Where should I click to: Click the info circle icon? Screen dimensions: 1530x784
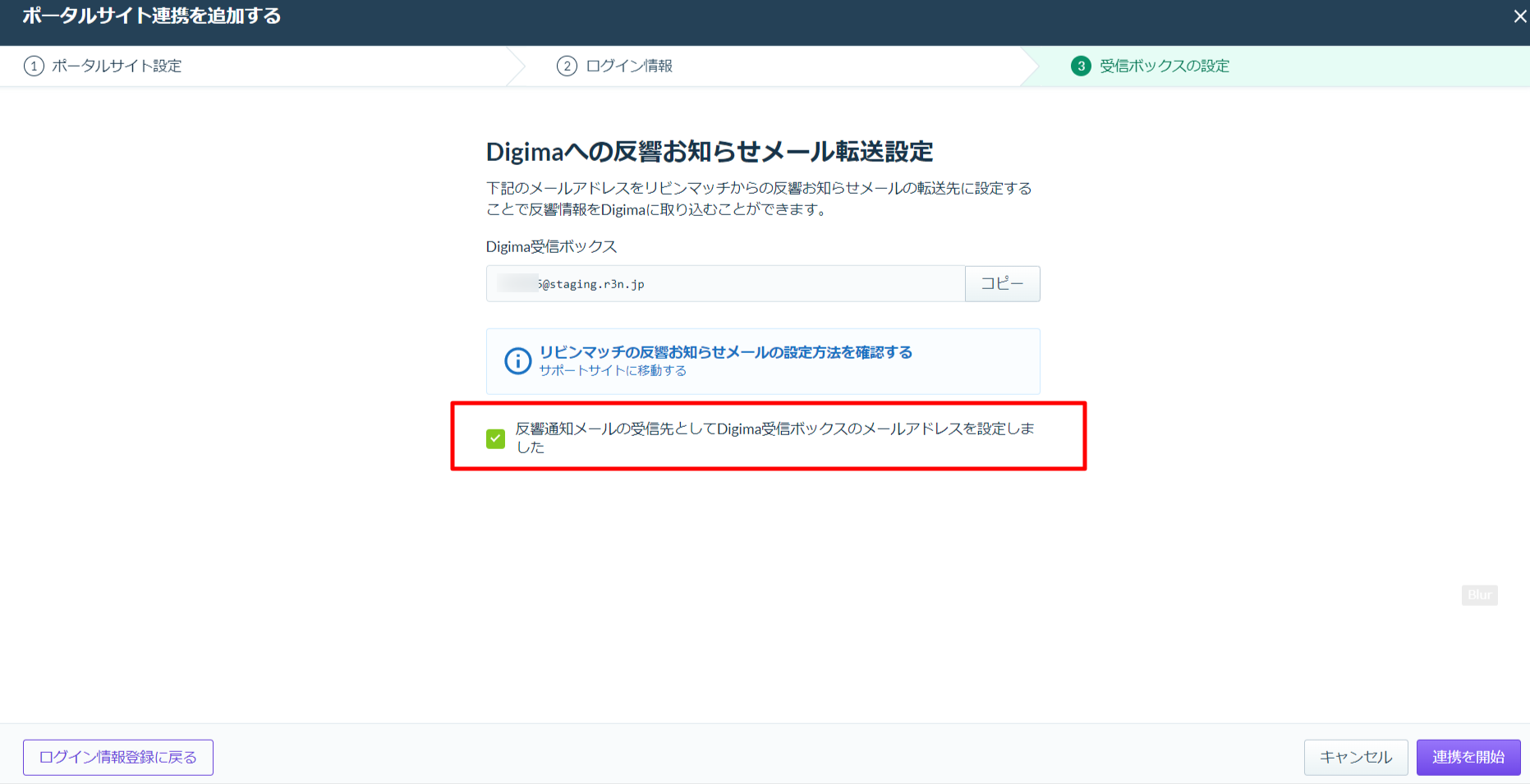(517, 360)
